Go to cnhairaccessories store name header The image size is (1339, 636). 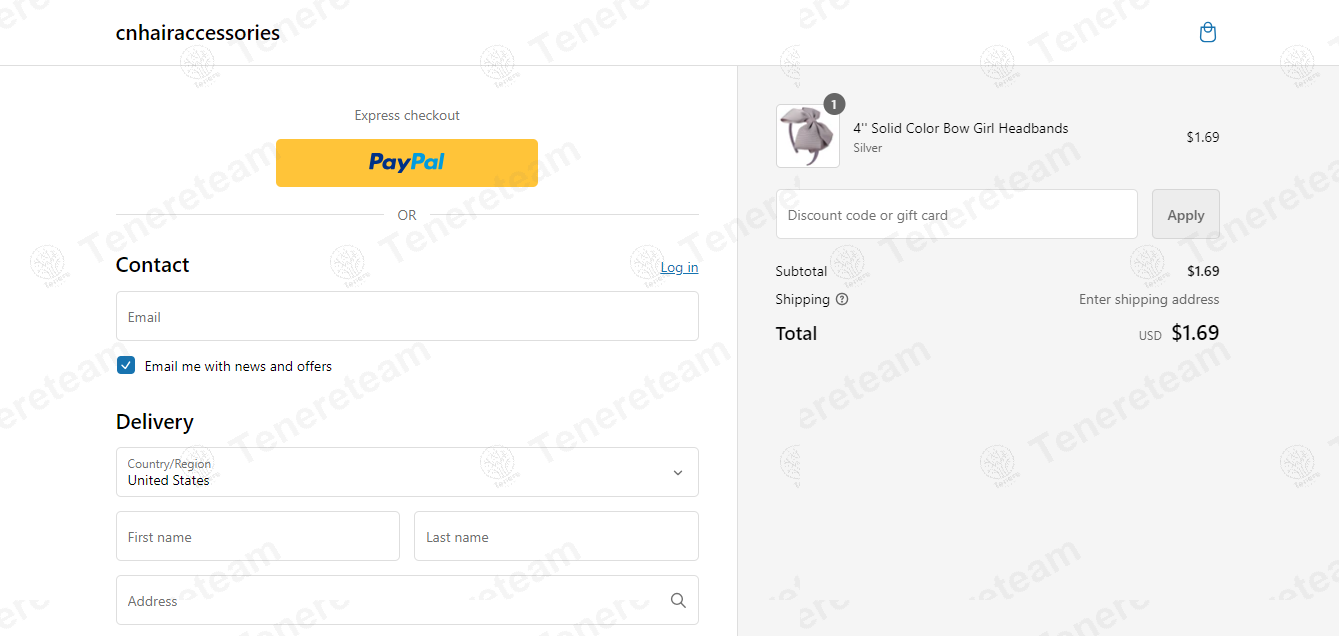coord(198,33)
